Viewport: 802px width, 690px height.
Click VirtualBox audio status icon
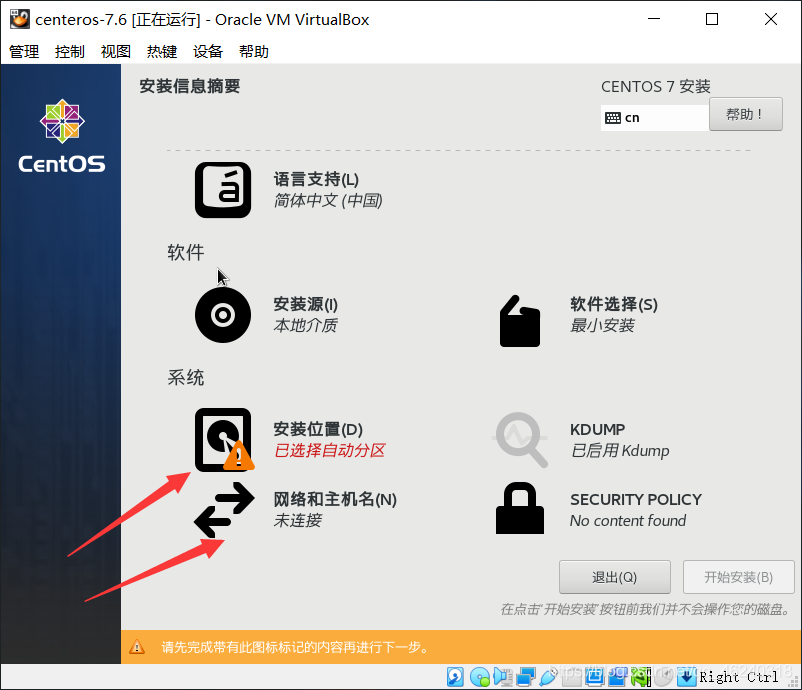pyautogui.click(x=503, y=677)
